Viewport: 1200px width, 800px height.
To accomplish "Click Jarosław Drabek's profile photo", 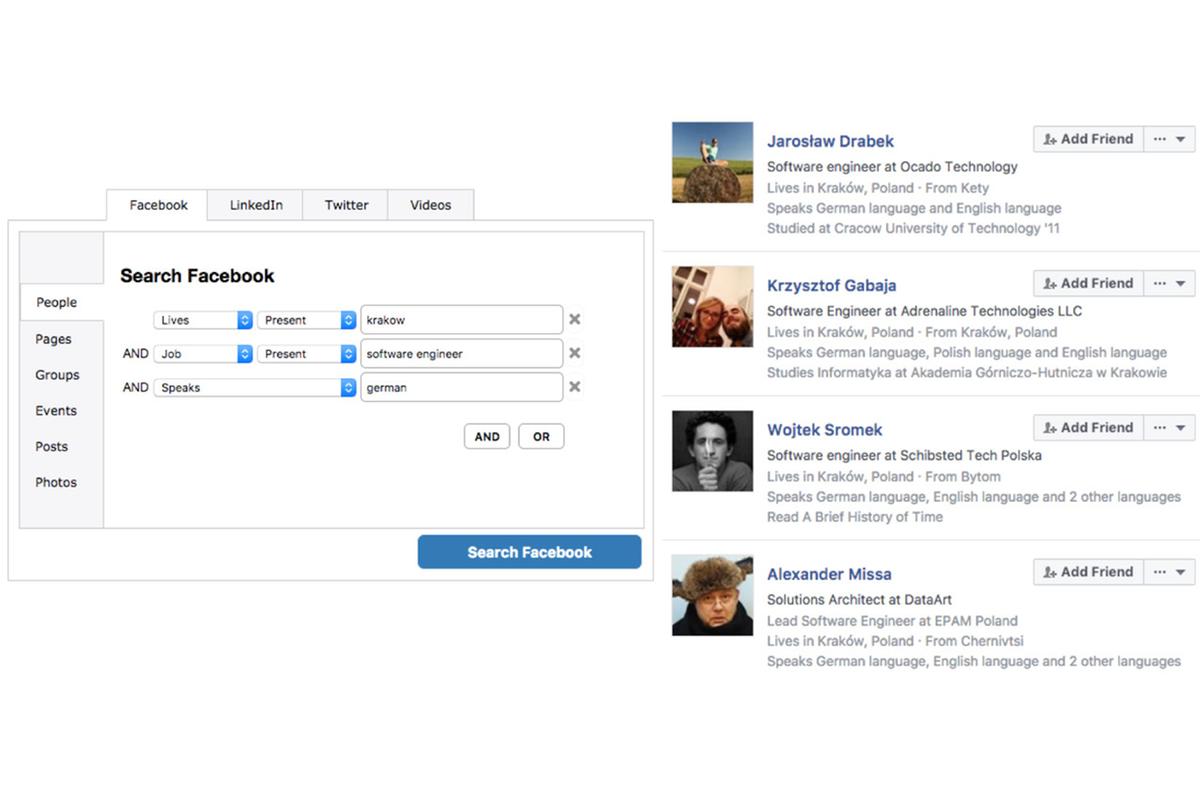I will tap(712, 162).
